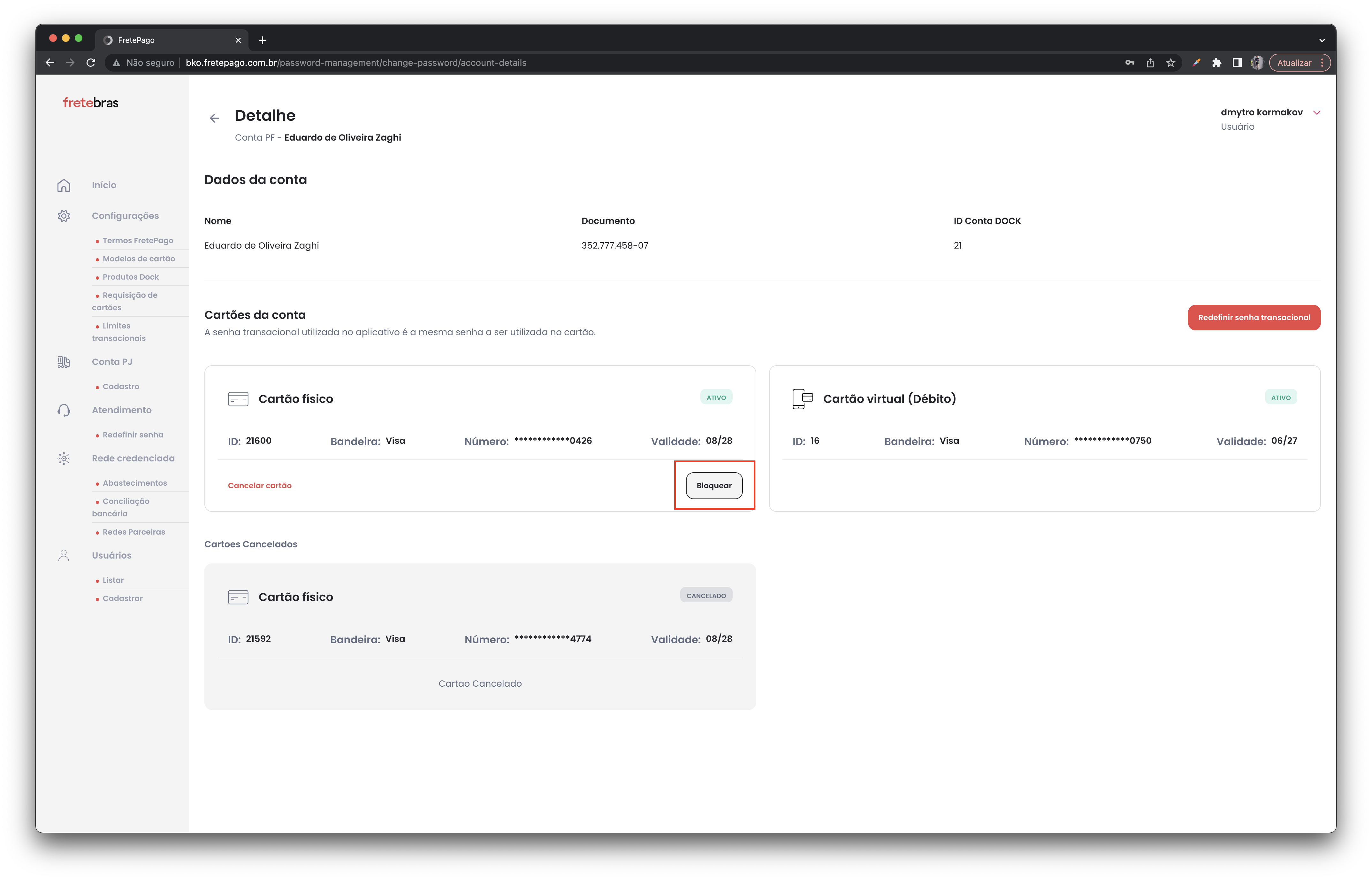Click the Atendimento headset icon
Screen dimensions: 1372x880
click(64, 410)
